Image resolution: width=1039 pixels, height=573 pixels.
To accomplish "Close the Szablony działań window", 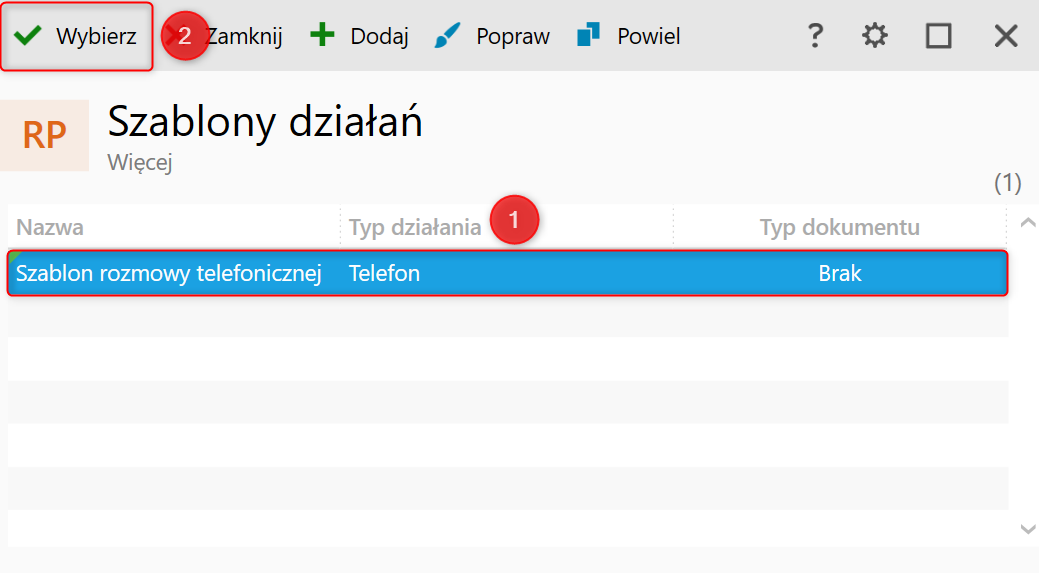I will 1005,37.
